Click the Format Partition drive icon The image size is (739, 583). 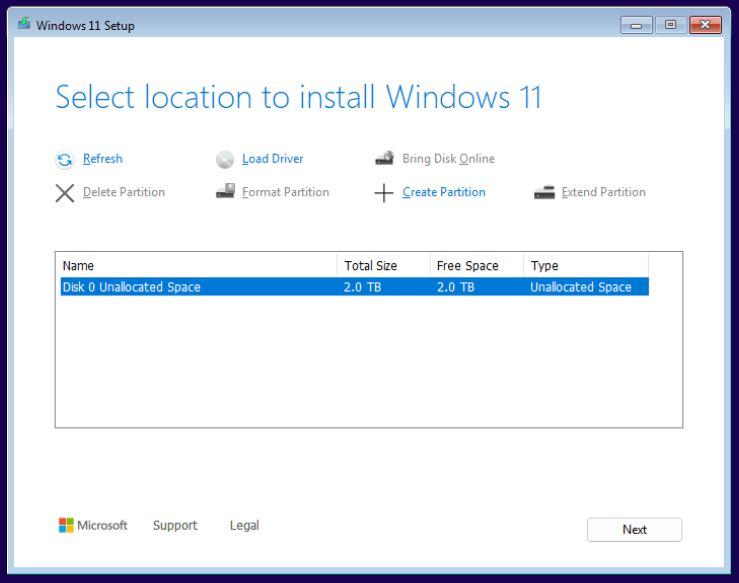[x=225, y=191]
